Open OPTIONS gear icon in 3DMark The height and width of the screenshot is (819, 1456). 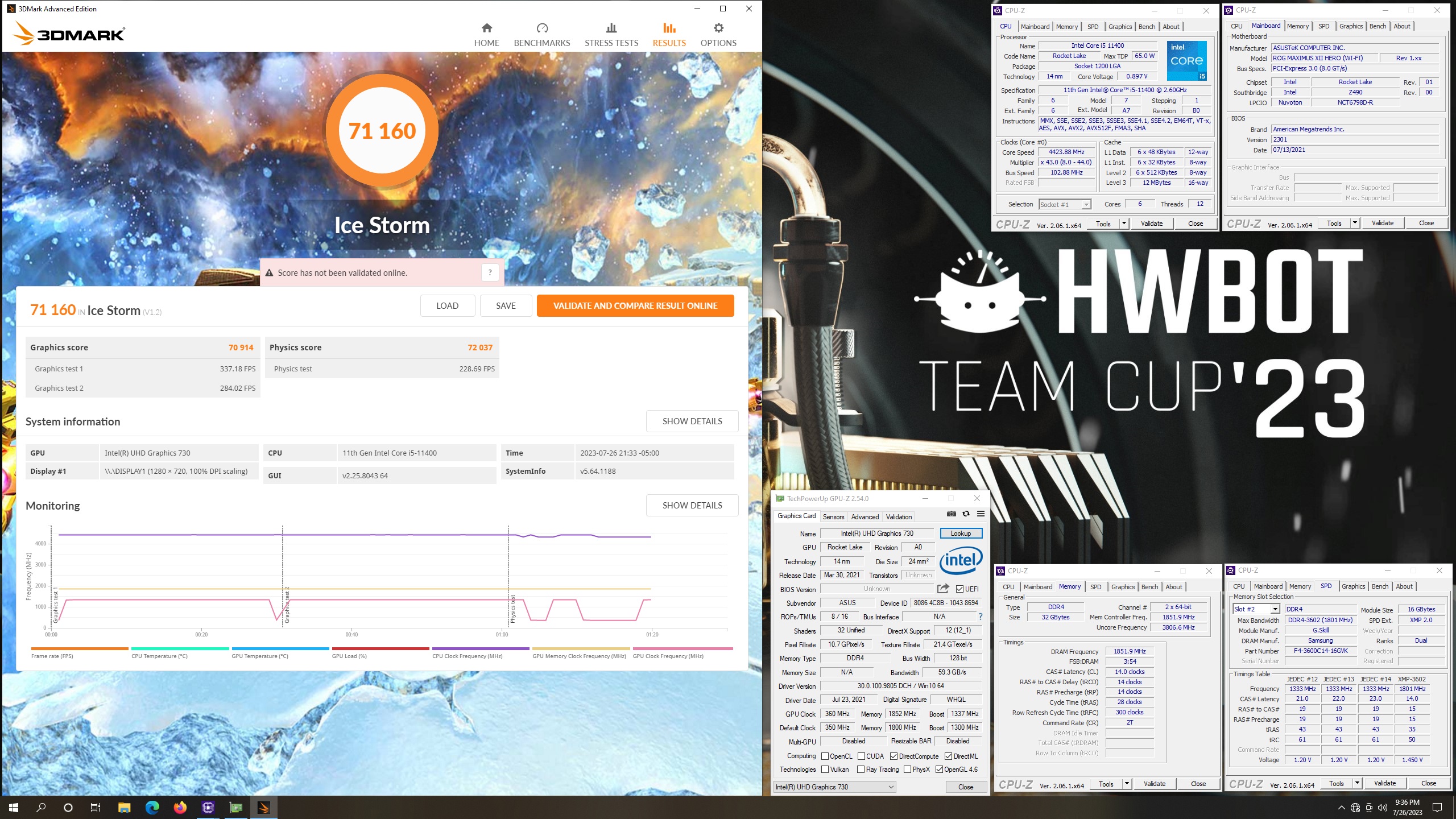(718, 28)
